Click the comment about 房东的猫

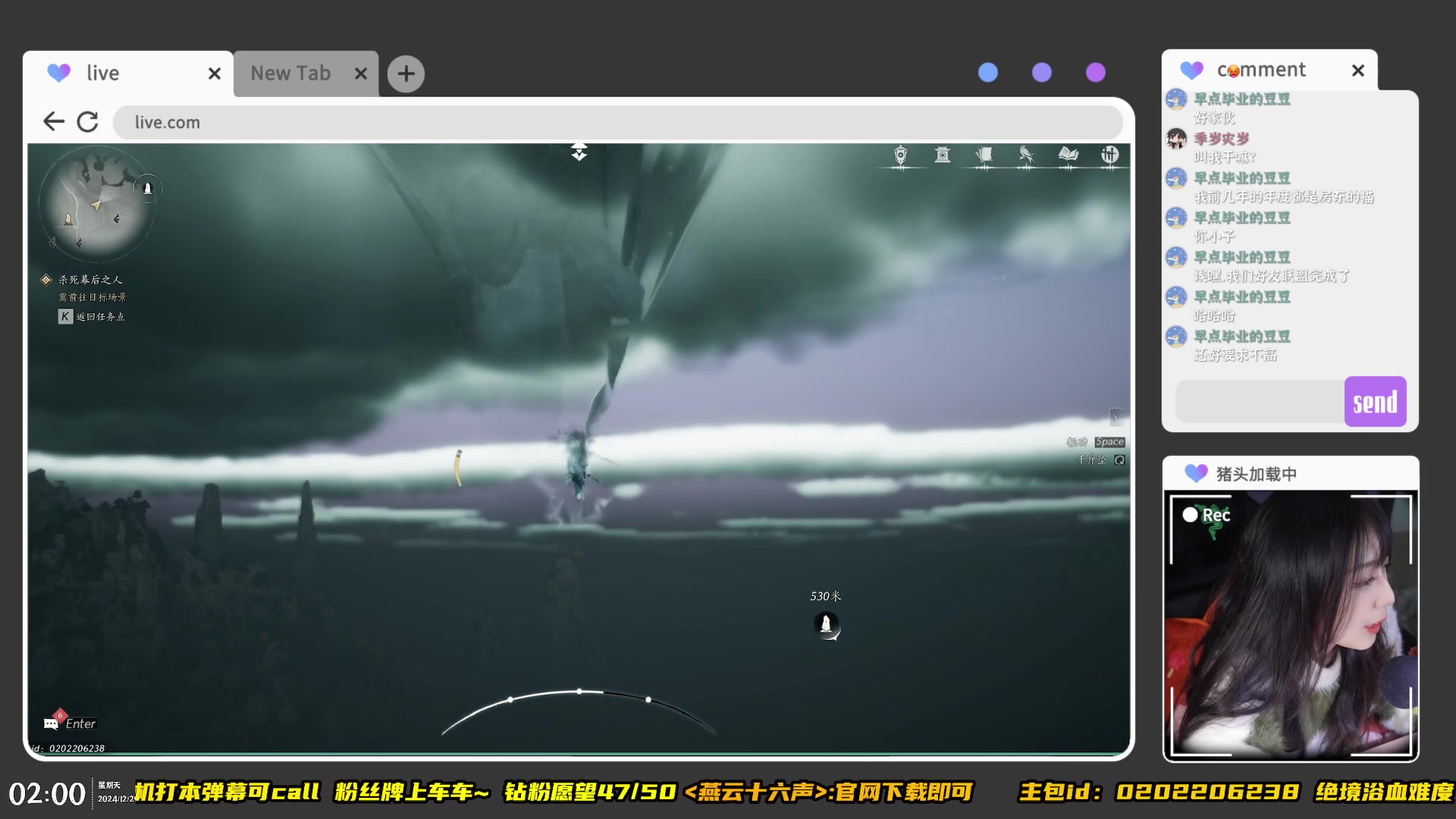click(x=1284, y=197)
